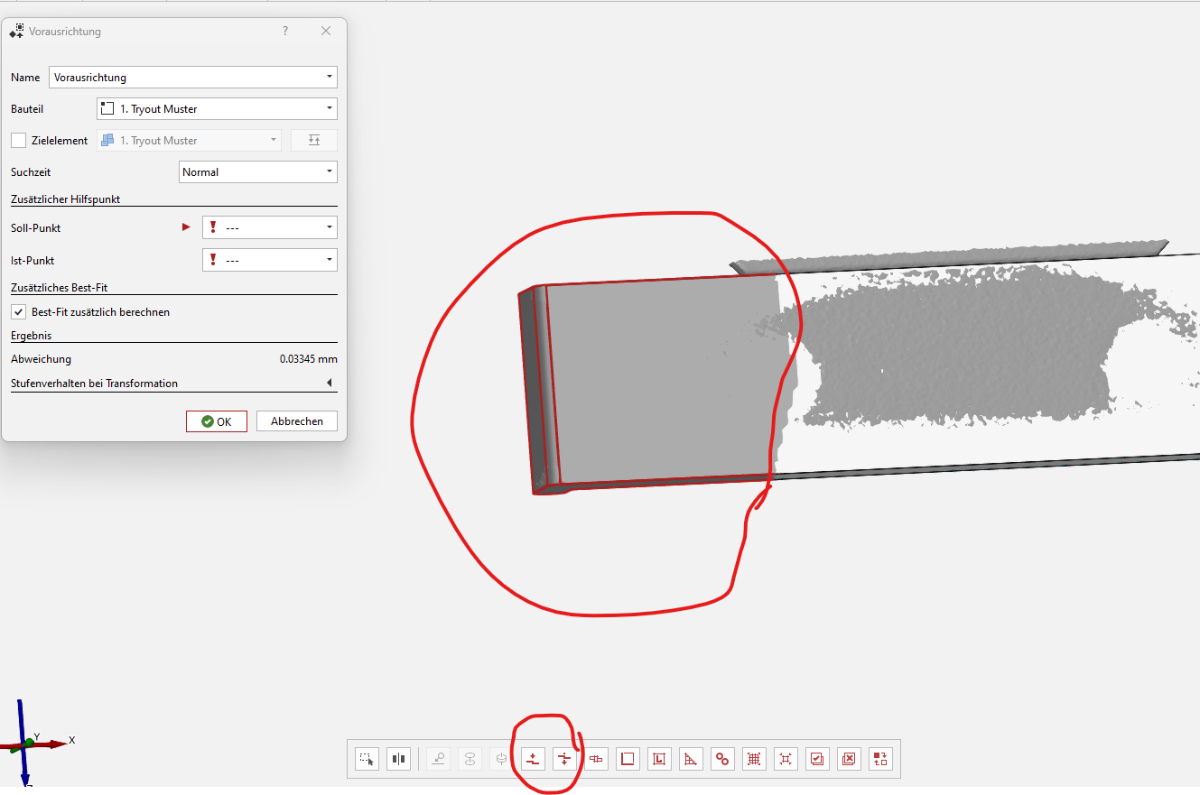Open the Soll-Punkt dropdown
Viewport: 1200px width, 795px height.
[x=270, y=228]
